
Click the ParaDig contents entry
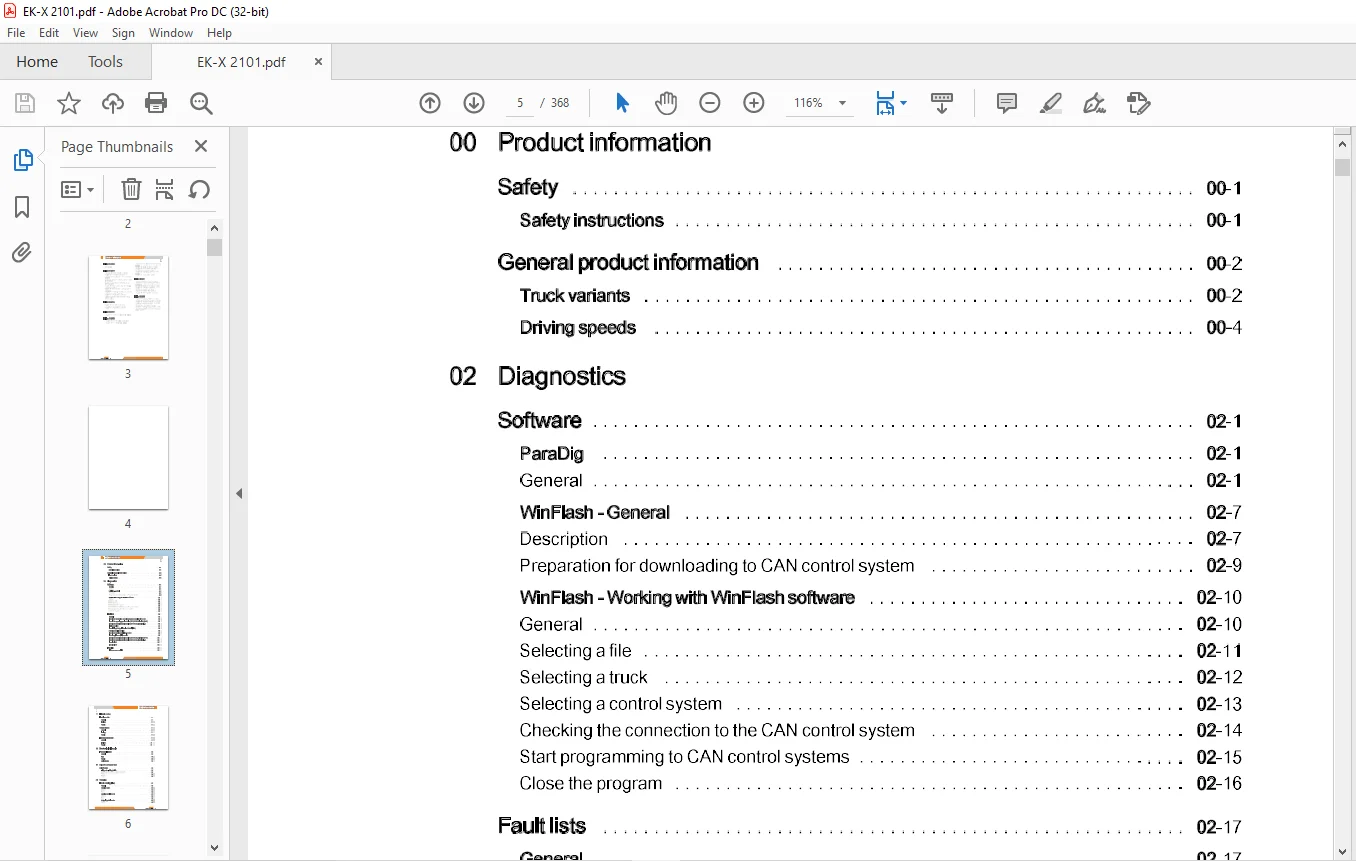coord(552,453)
